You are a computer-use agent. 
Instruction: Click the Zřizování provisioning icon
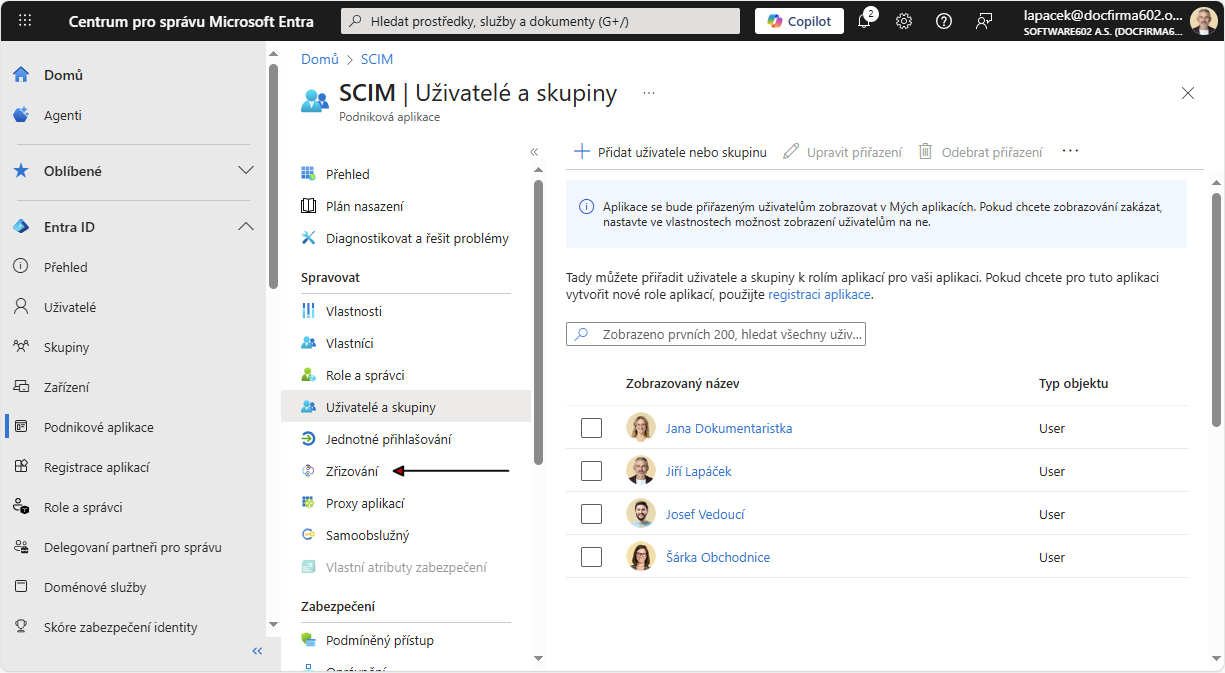click(308, 471)
